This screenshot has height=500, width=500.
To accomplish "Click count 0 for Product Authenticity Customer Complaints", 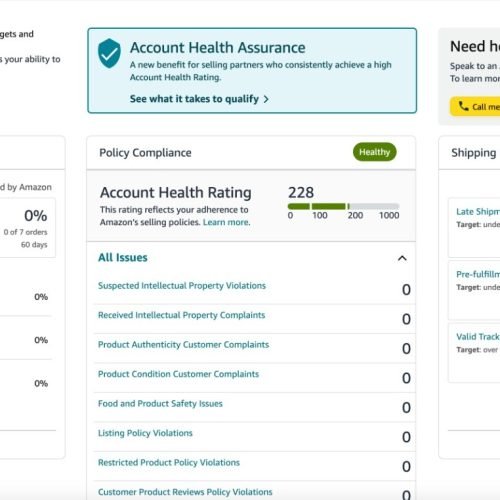I will click(406, 349).
